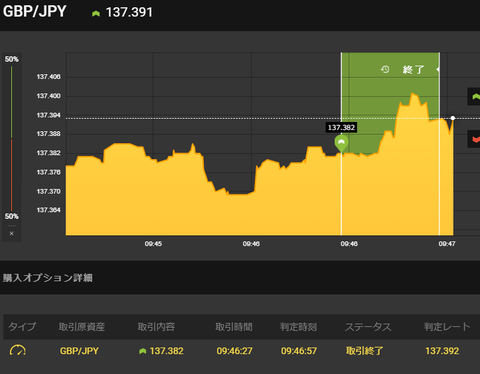Click the 137.394 price axis label
Screen dimensions: 480x374
click(x=49, y=115)
